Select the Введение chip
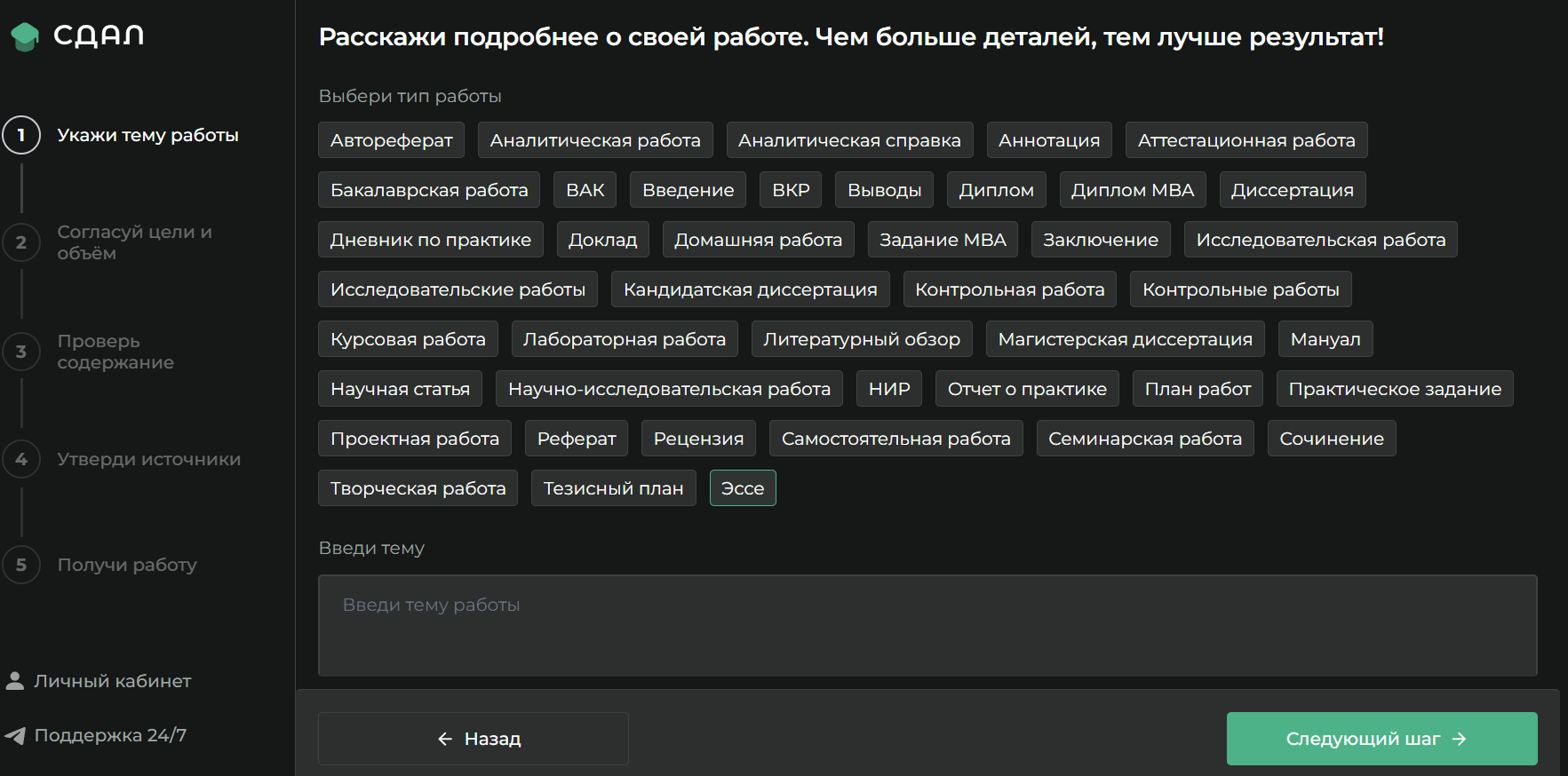1568x776 pixels. [x=688, y=190]
